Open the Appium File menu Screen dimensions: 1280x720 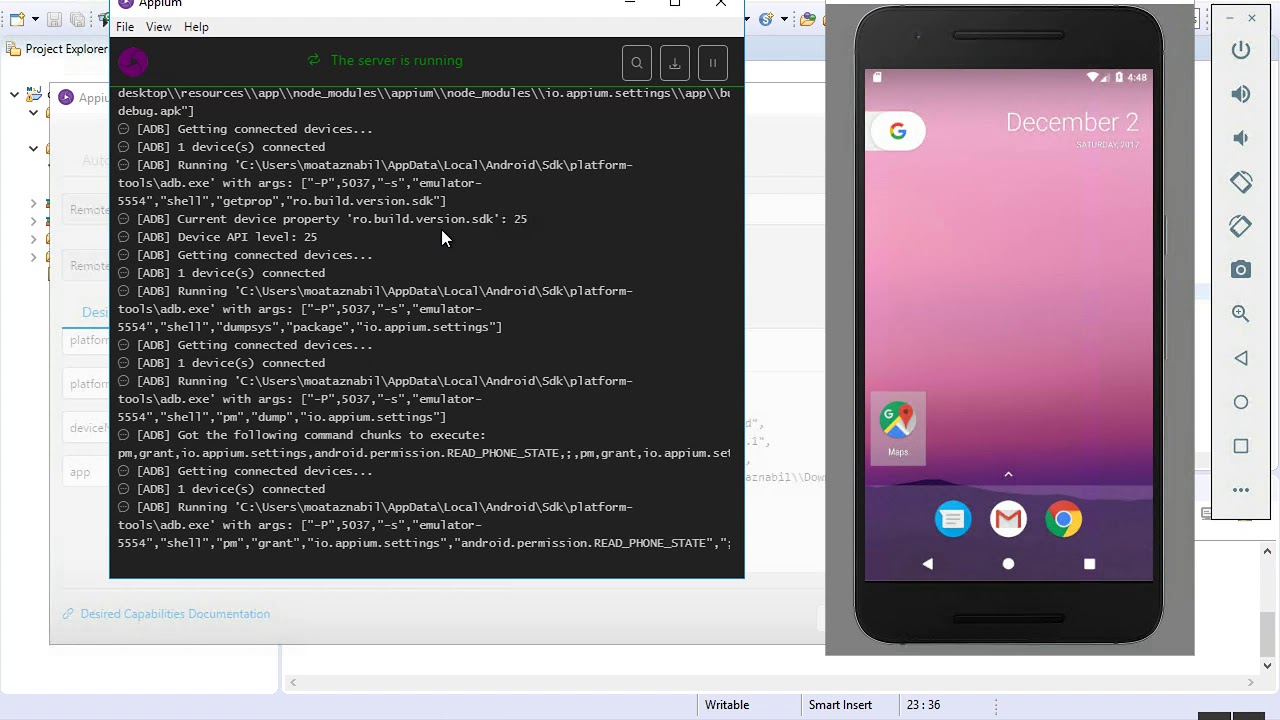point(125,27)
